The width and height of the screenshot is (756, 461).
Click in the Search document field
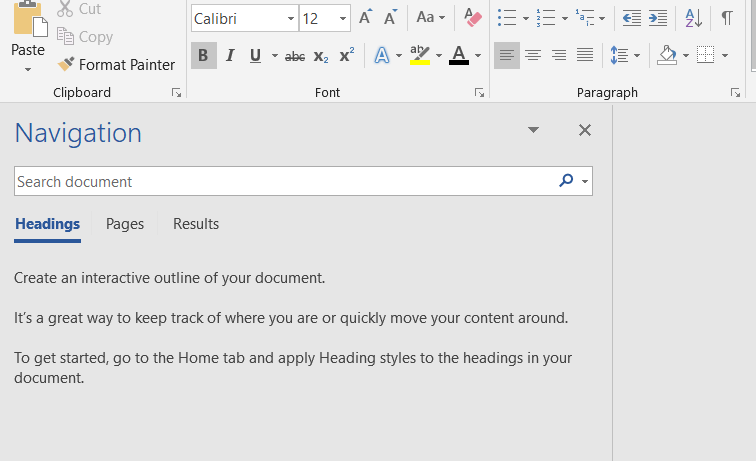pos(280,182)
